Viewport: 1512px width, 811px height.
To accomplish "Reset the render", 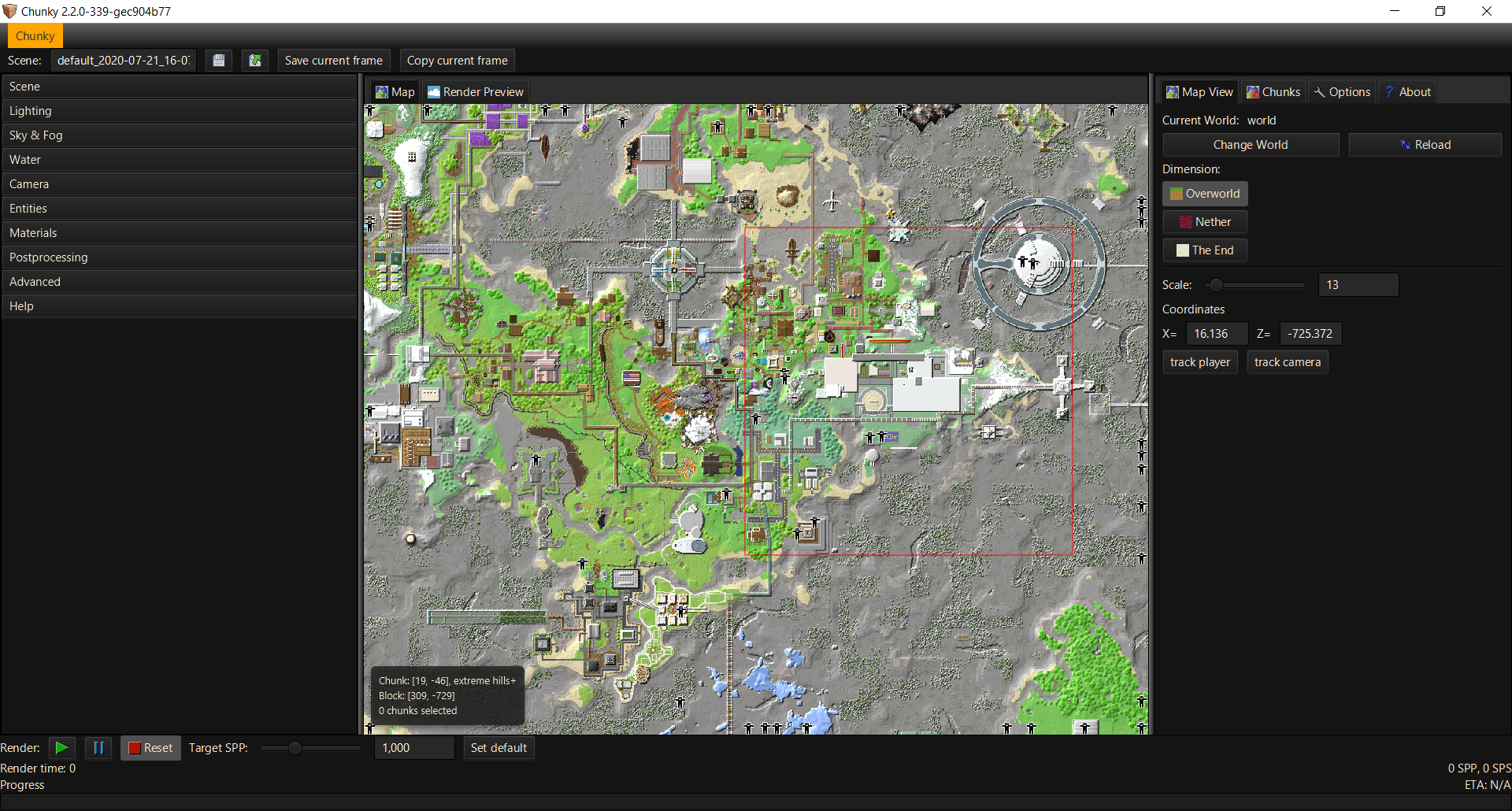I will 150,748.
